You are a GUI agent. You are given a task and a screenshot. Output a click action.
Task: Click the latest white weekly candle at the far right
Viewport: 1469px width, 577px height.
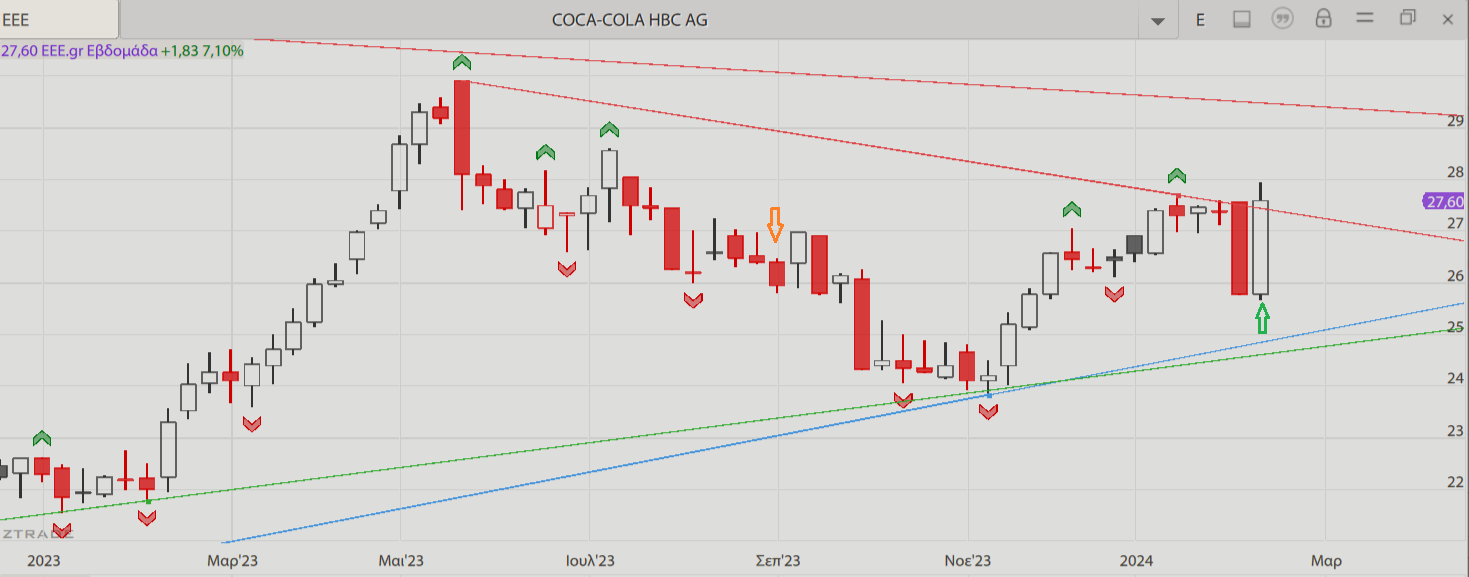tap(1261, 247)
